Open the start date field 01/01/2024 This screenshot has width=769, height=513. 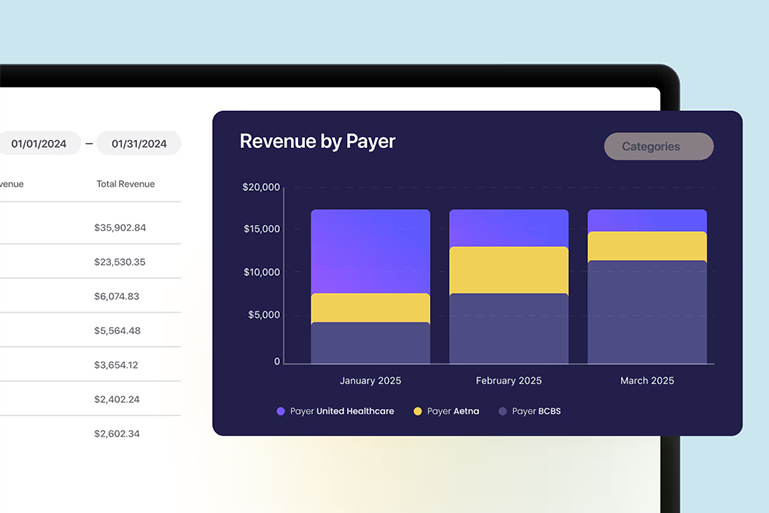39,144
